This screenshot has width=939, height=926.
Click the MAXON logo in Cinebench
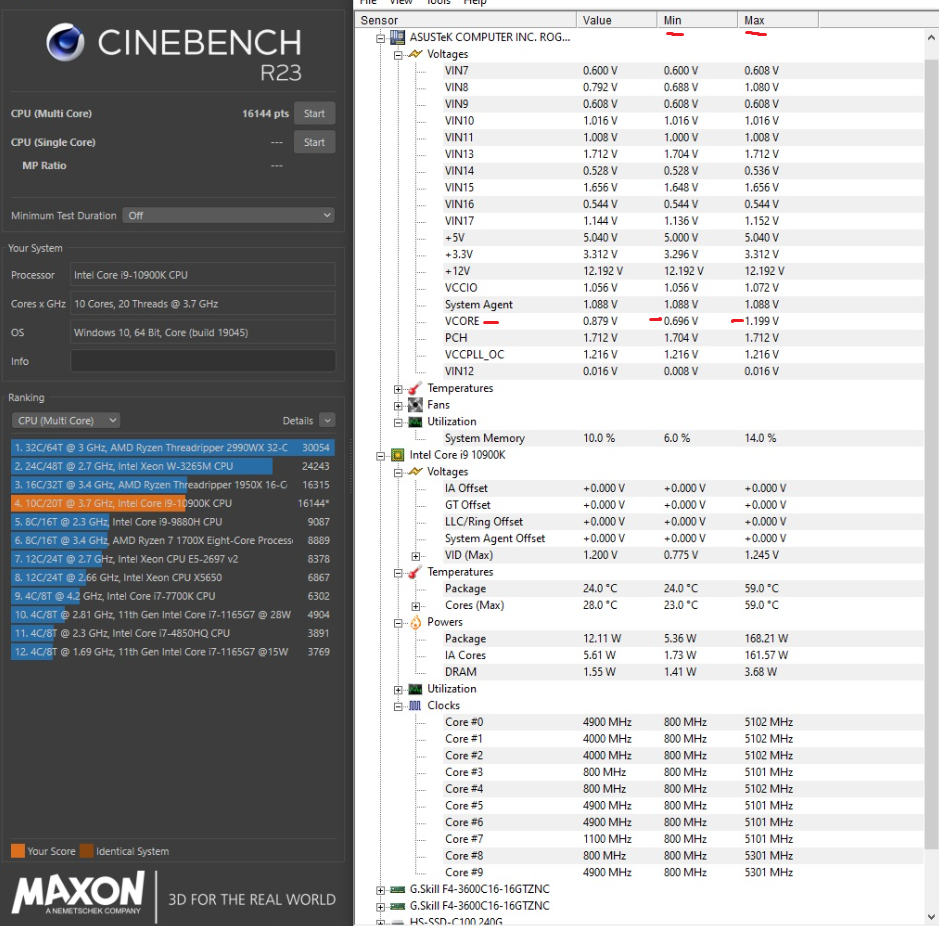tap(78, 892)
